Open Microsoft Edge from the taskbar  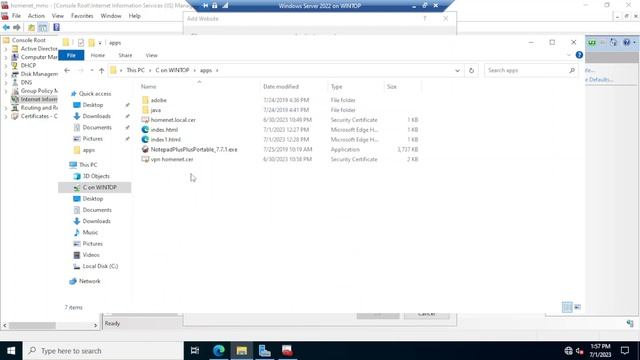219,351
